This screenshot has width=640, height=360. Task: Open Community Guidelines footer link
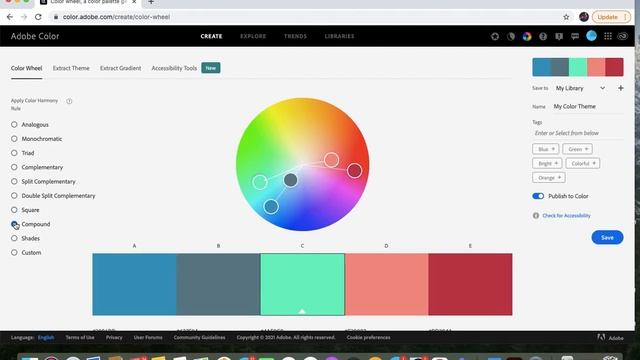tap(199, 338)
